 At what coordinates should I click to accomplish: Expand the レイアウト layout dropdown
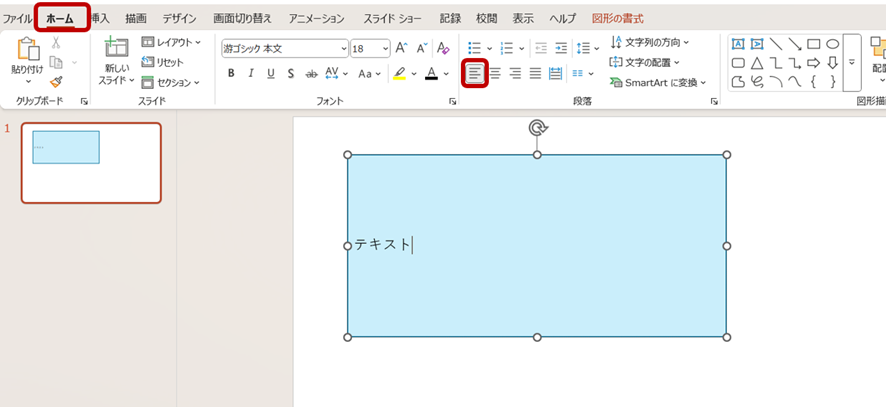click(171, 42)
